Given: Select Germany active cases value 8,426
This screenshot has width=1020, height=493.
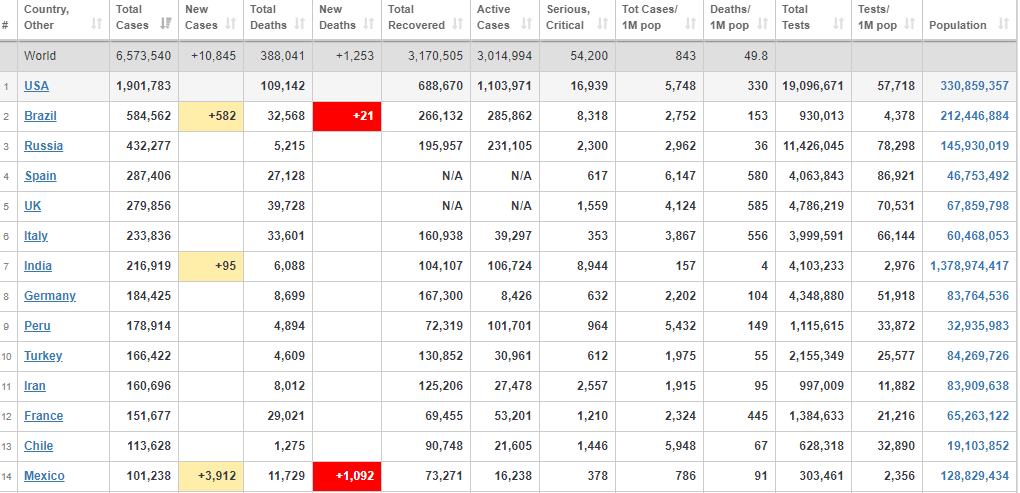Looking at the screenshot, I should tap(516, 295).
